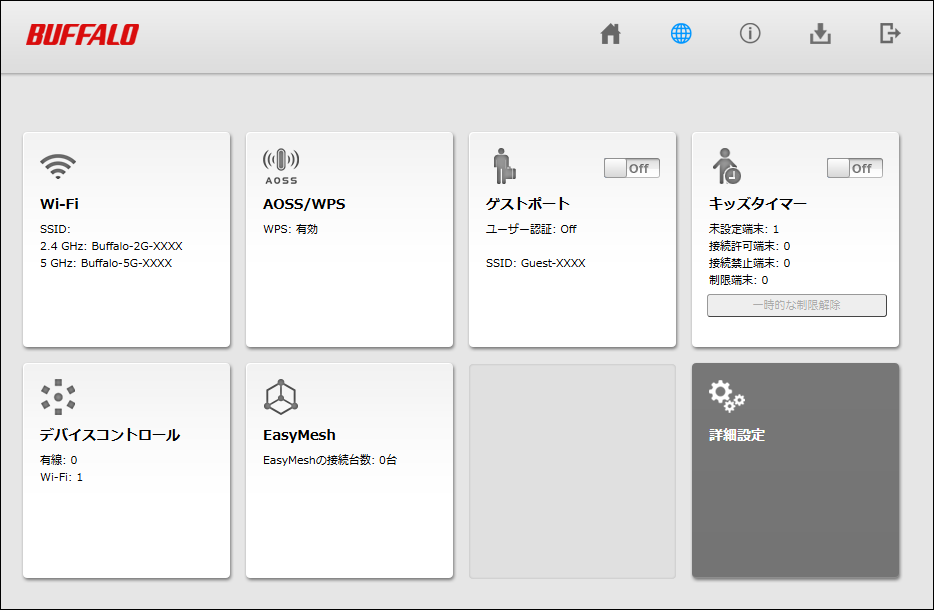Image resolution: width=934 pixels, height=610 pixels.
Task: Open the Wi-Fi signal icon tile
Action: point(58,166)
